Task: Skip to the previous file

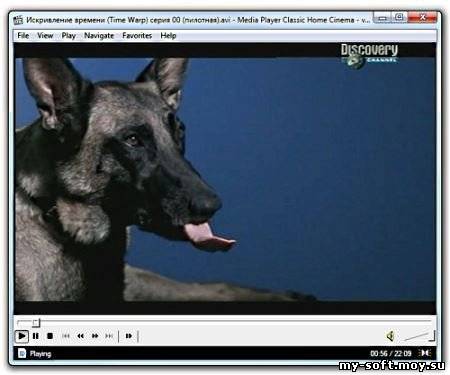Action: click(66, 336)
